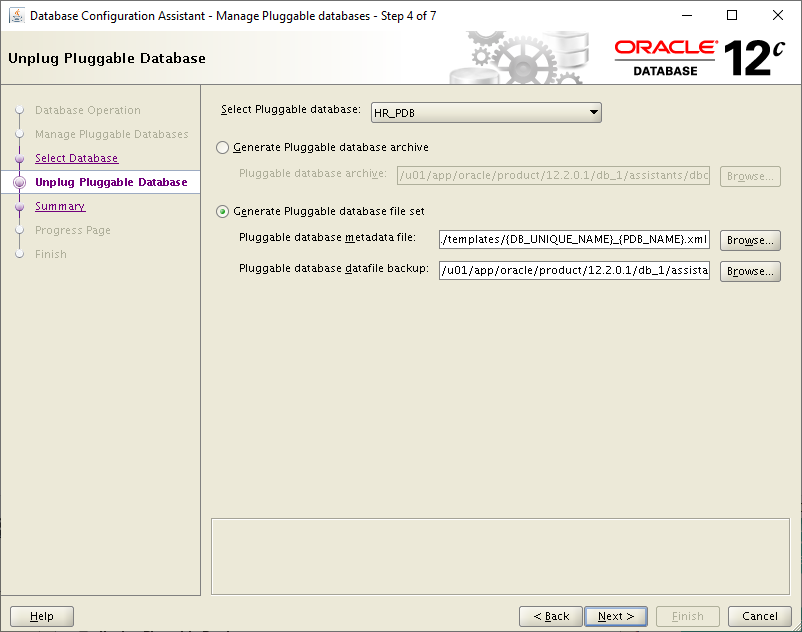Click the Unplug Pluggable Database step
Image resolution: width=802 pixels, height=632 pixels.
(111, 182)
